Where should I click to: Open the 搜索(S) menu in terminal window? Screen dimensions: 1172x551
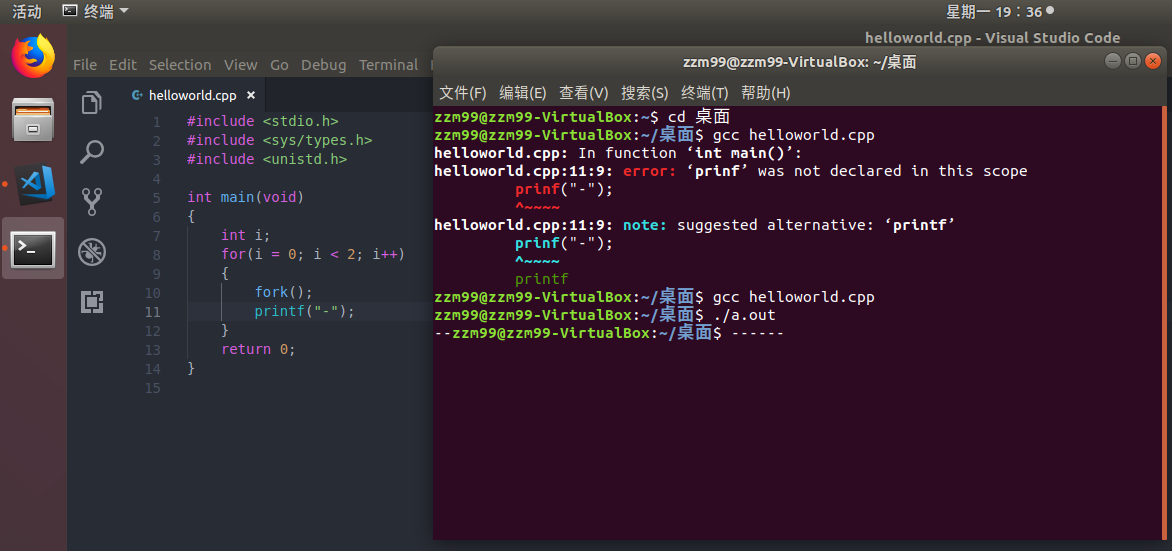click(x=644, y=93)
